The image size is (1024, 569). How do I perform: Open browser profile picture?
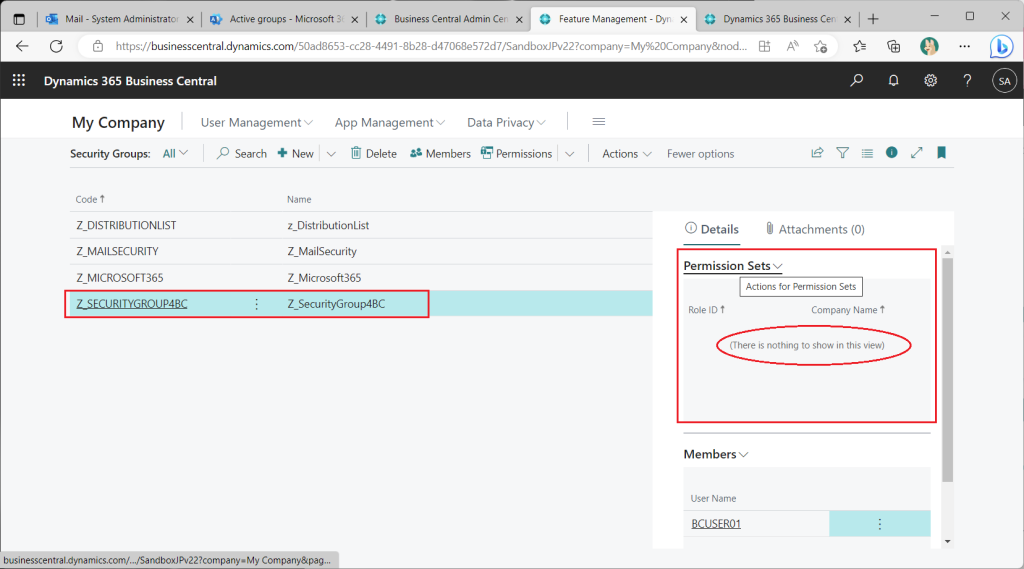pos(929,46)
